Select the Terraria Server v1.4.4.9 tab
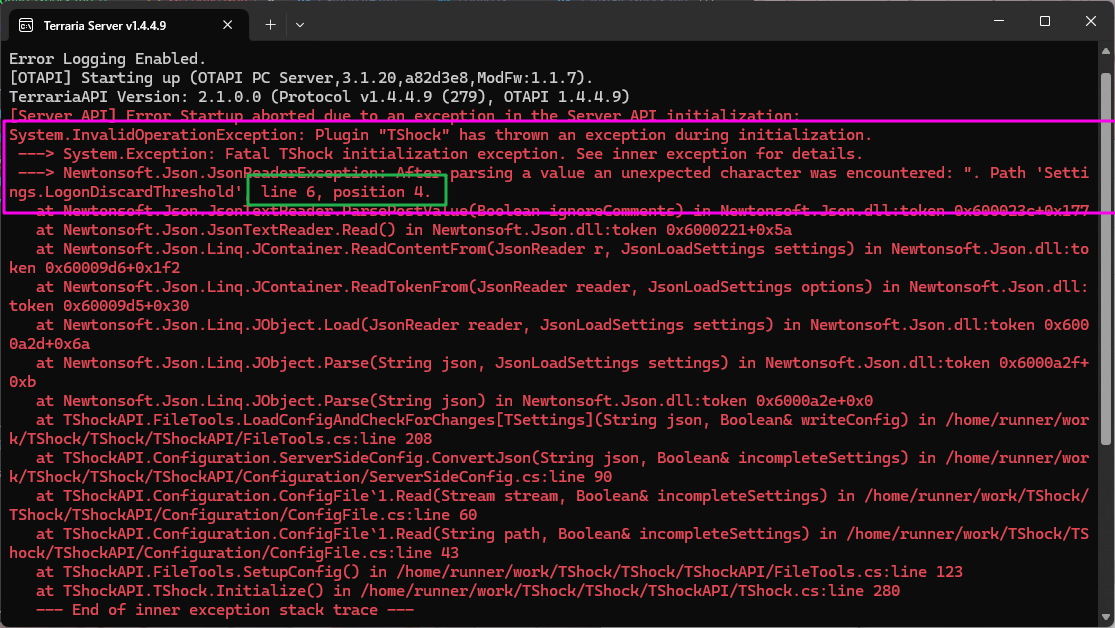This screenshot has width=1115, height=628. pos(128,25)
